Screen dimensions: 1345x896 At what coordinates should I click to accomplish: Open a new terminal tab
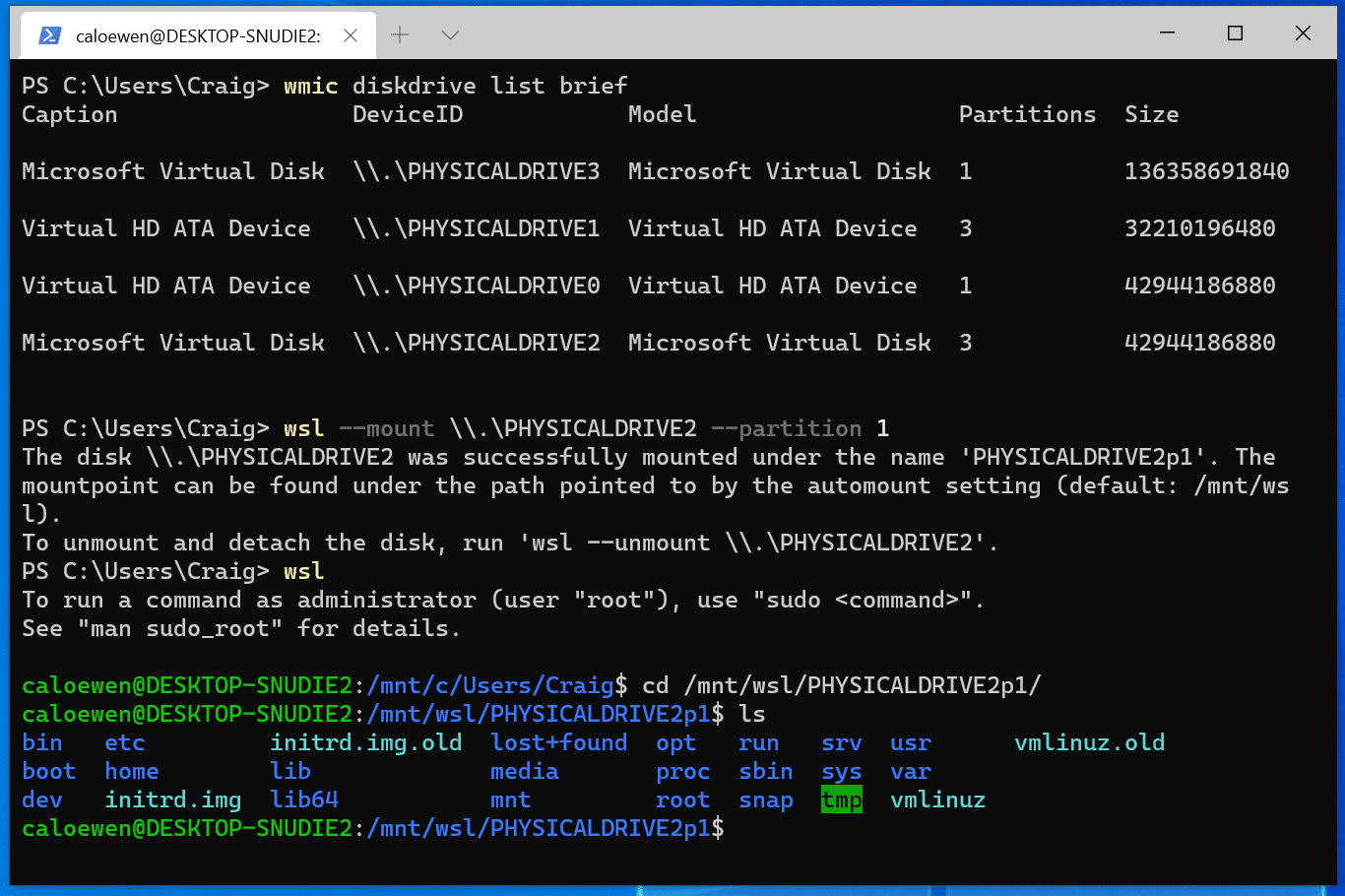(398, 33)
